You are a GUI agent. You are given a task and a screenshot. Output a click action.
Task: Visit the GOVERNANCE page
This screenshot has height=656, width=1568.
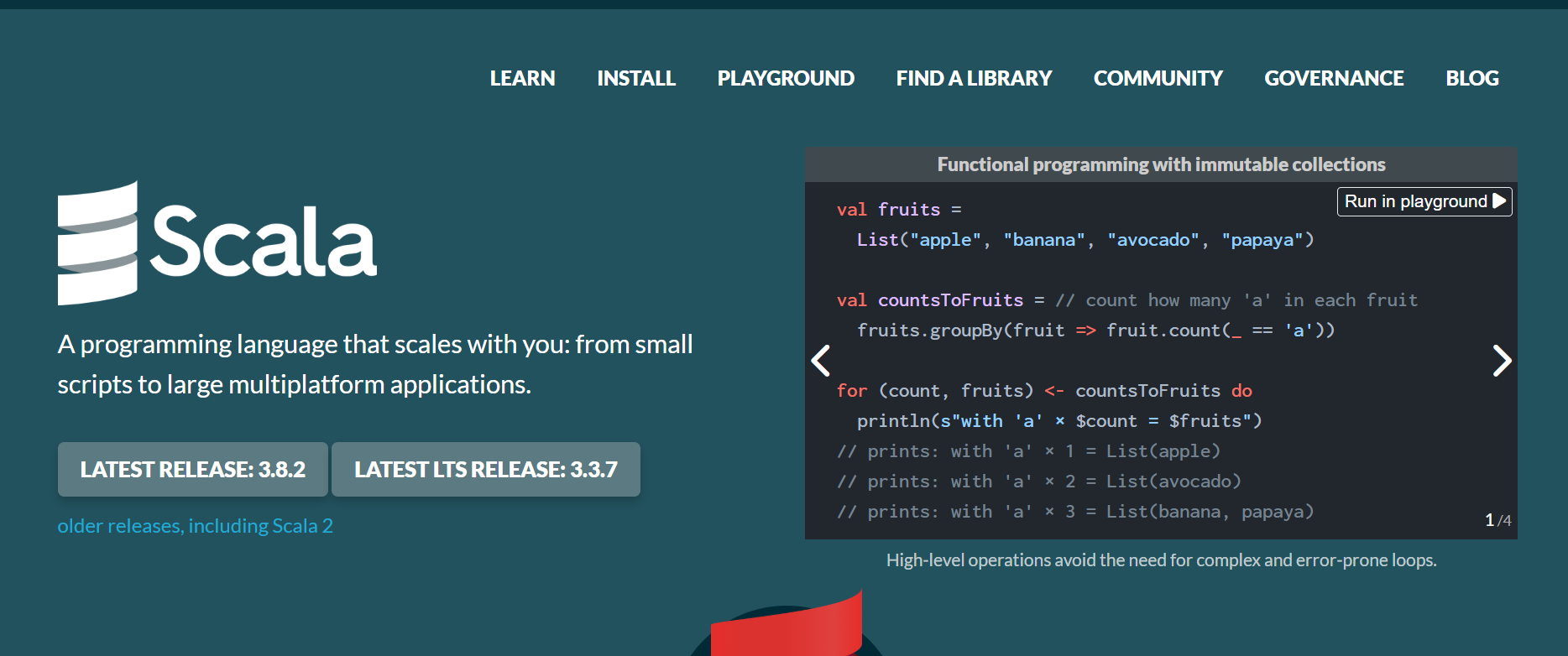coord(1334,78)
